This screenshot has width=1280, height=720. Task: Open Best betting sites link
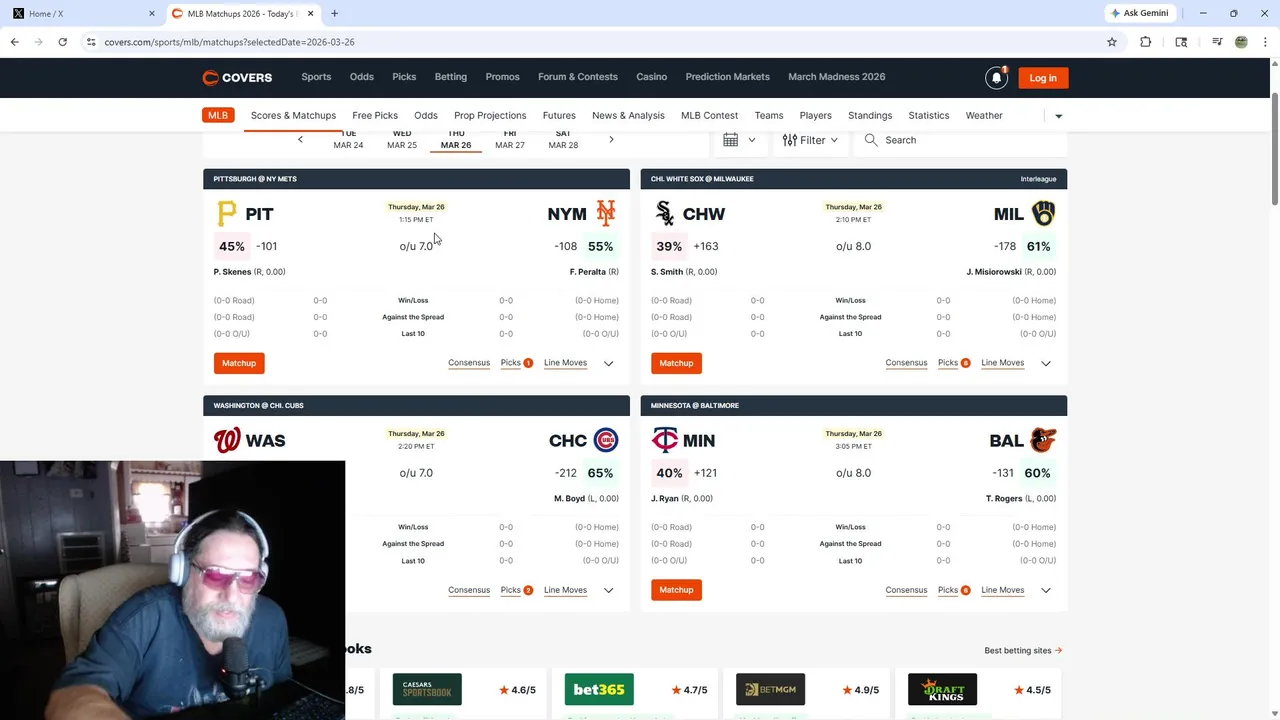(1023, 650)
